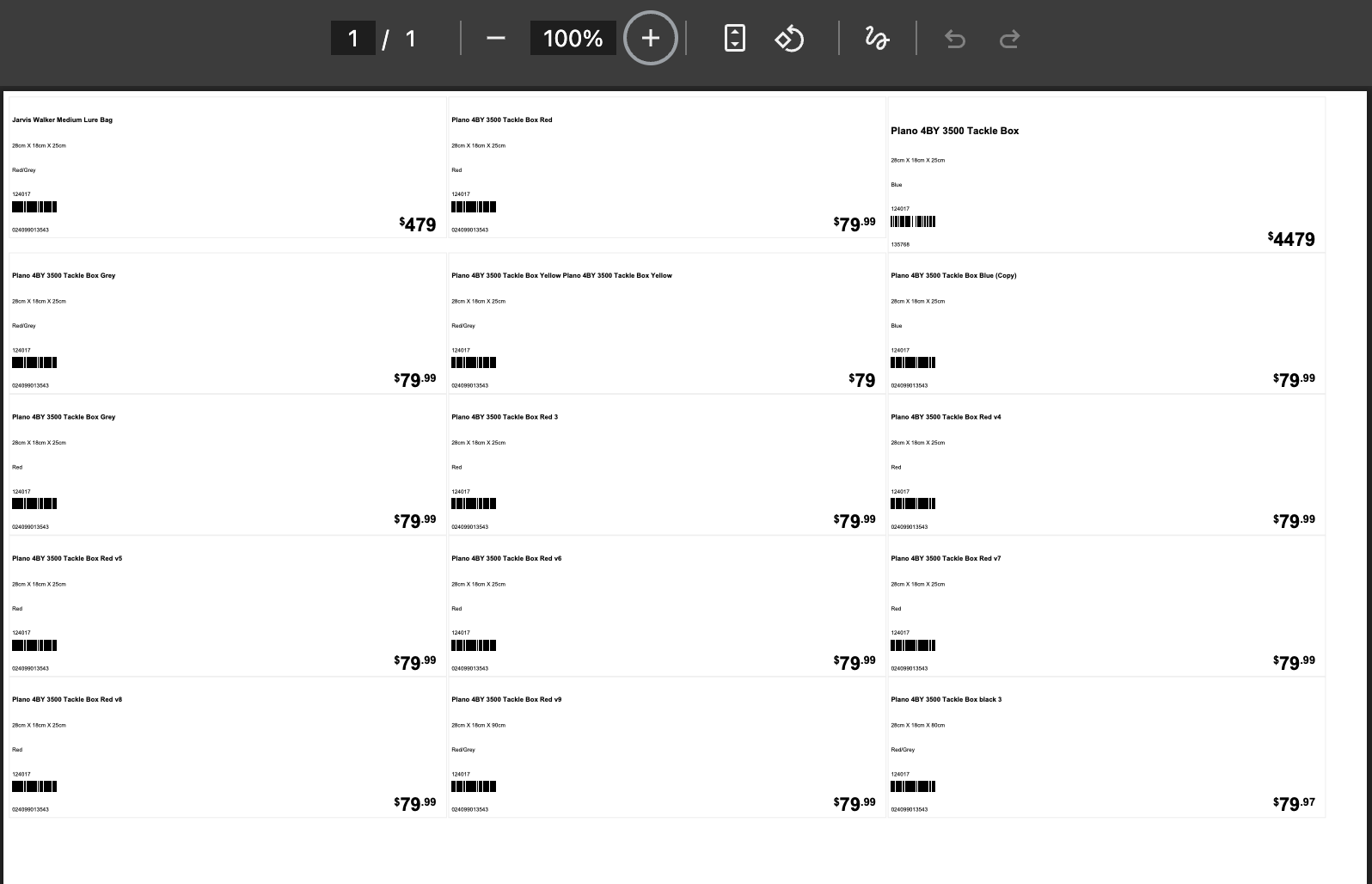This screenshot has width=1372, height=884.
Task: Undo the last annotation
Action: coord(955,38)
